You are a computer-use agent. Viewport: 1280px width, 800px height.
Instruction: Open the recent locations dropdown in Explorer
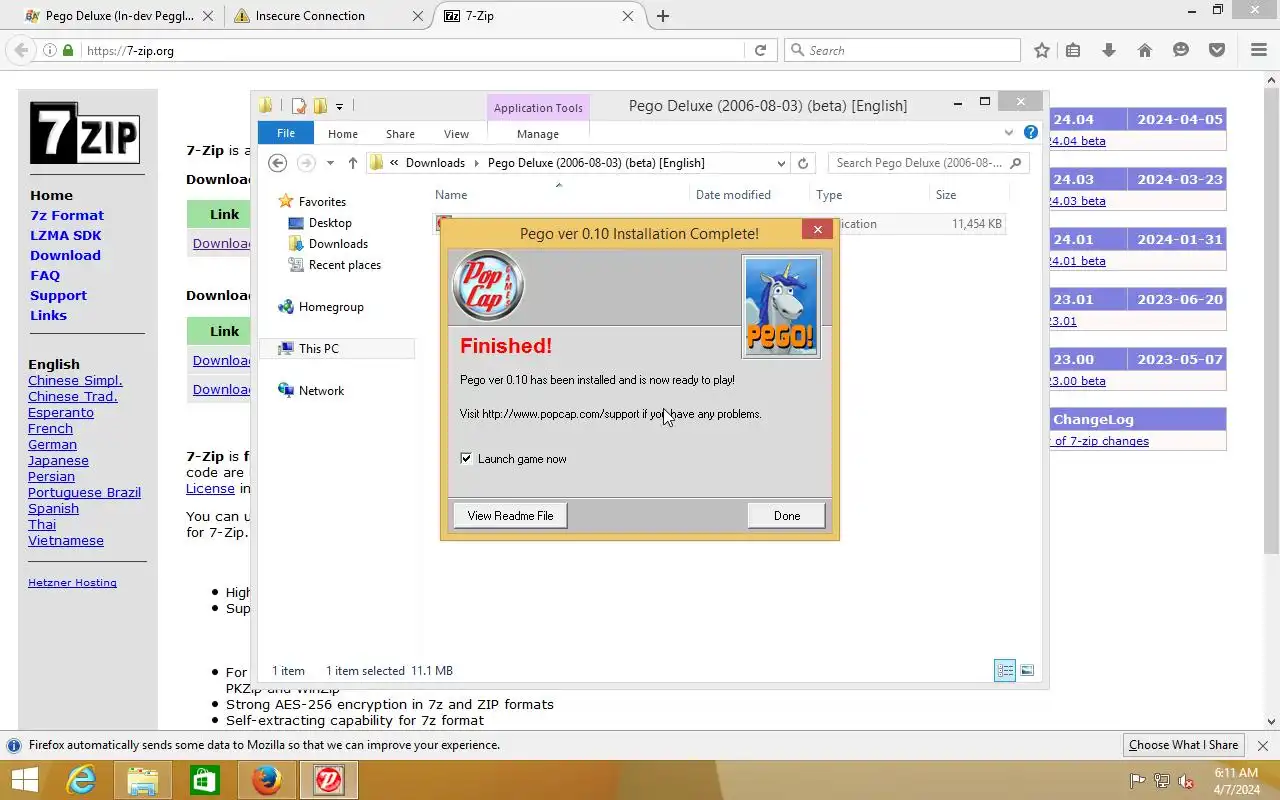330,163
